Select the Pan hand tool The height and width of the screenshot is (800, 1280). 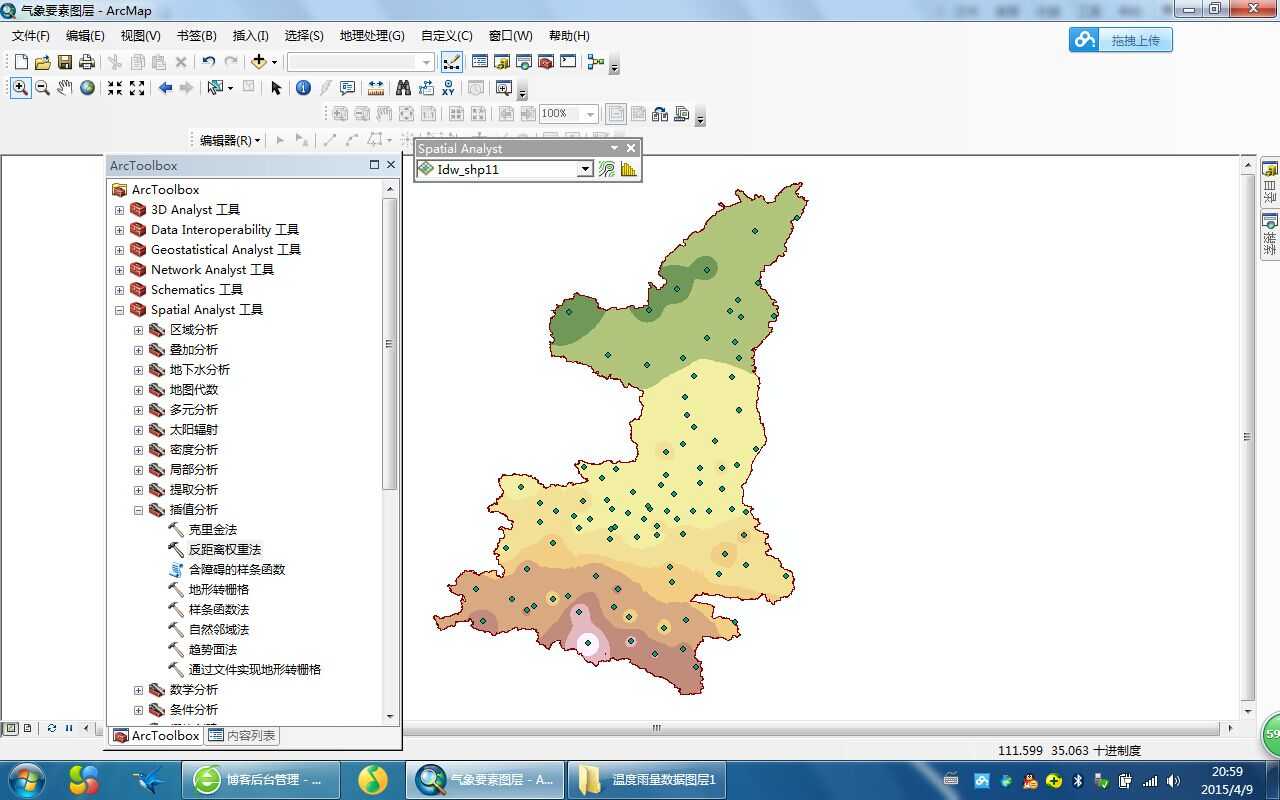65,88
